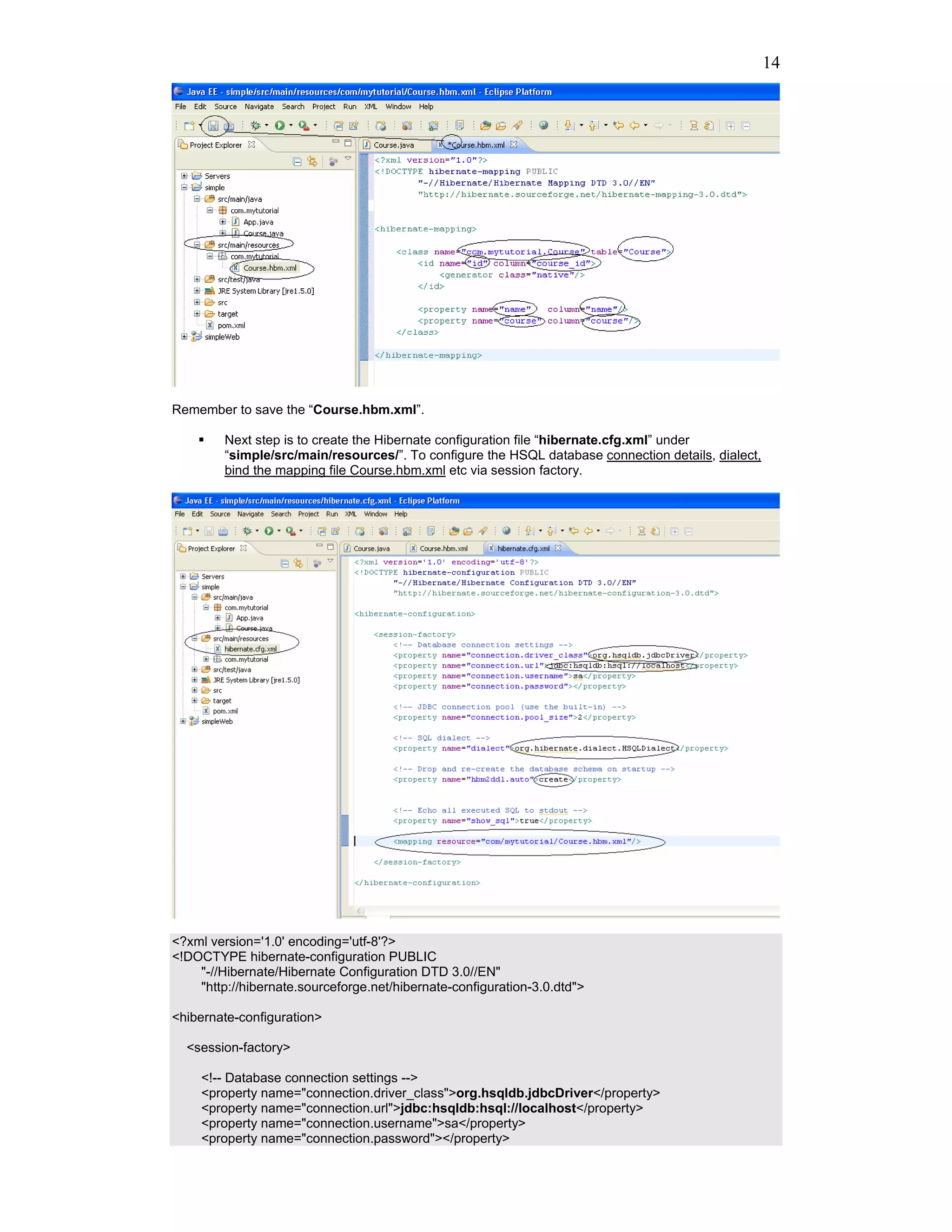Click the Back arrow in bottom window toolbar
Viewport: 952px width, 1232px height.
[x=588, y=531]
